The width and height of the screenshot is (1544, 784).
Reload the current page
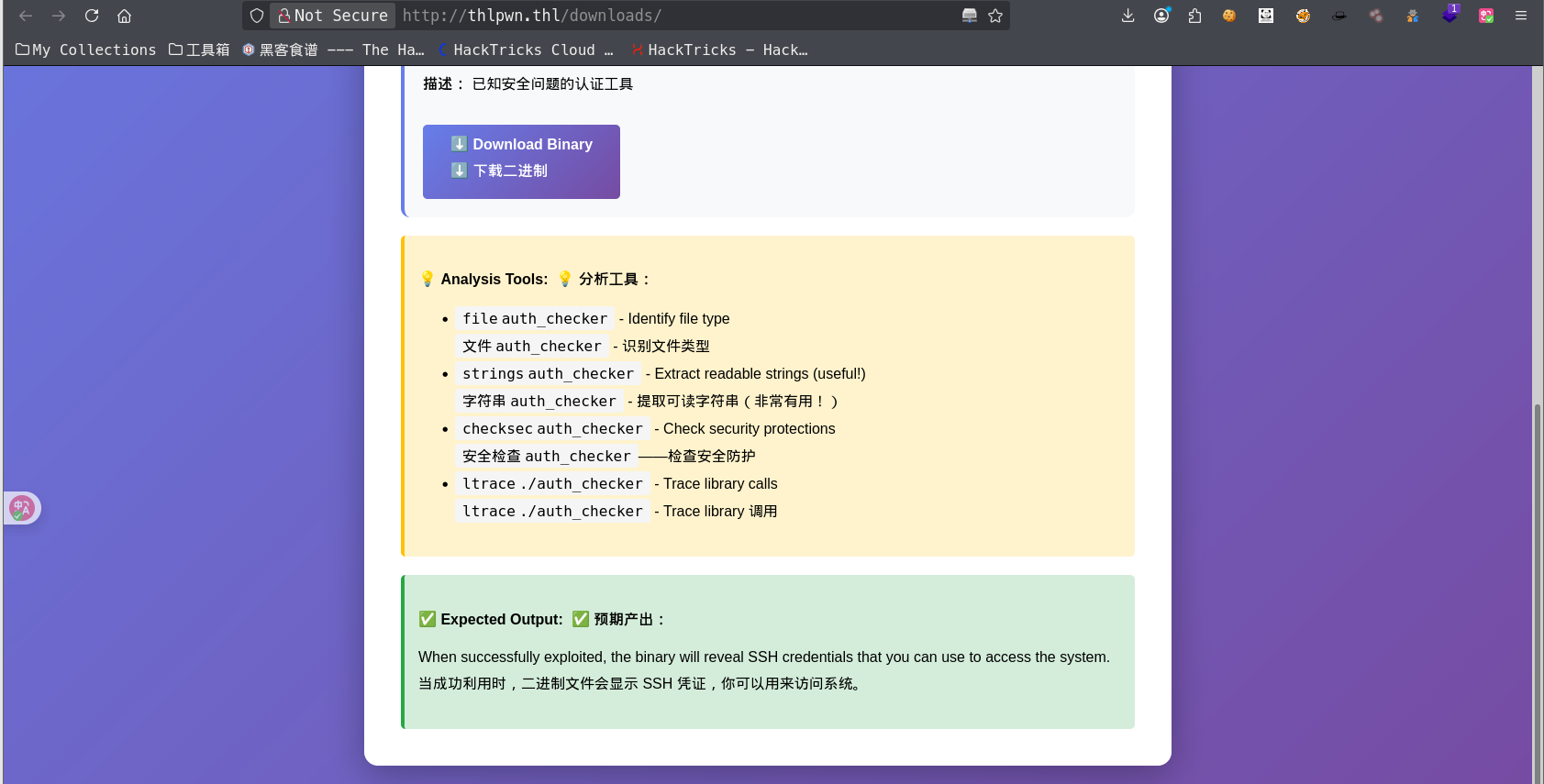pos(92,16)
